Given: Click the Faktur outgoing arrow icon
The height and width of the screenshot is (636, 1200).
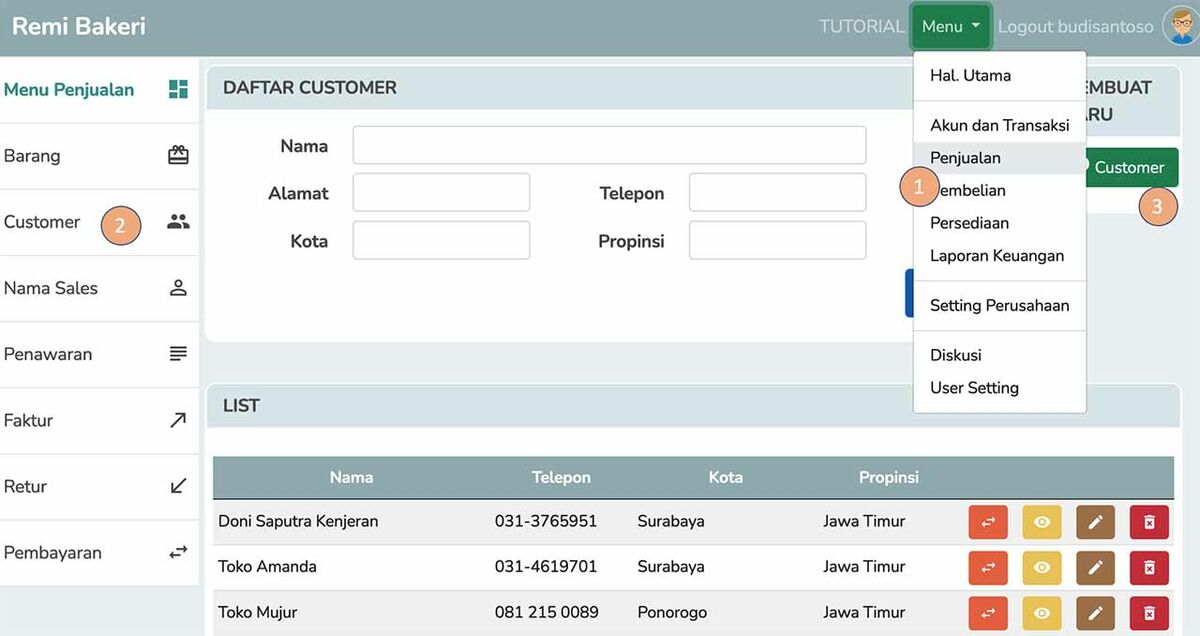Looking at the screenshot, I should [178, 420].
